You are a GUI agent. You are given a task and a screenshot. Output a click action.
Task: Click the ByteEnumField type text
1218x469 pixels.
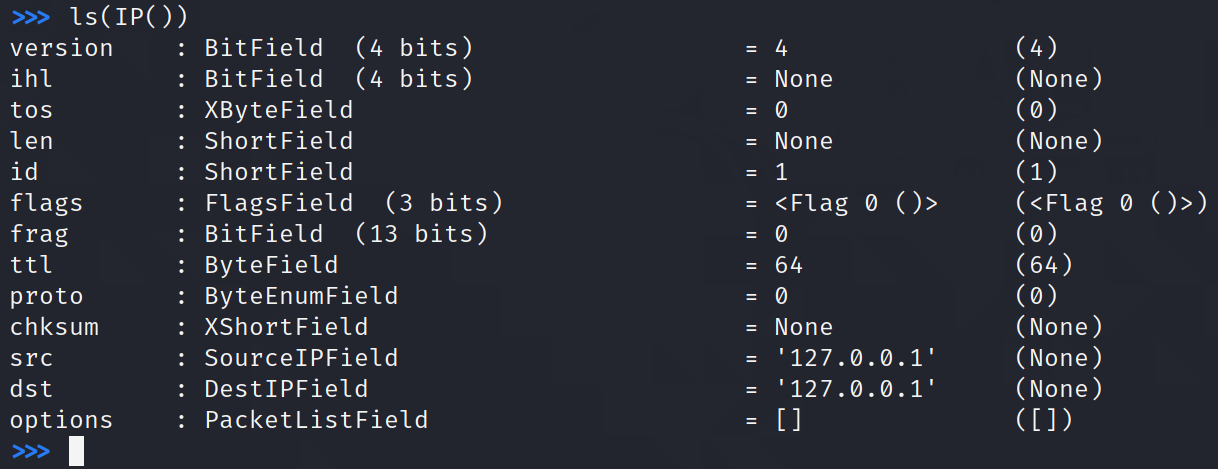point(301,296)
